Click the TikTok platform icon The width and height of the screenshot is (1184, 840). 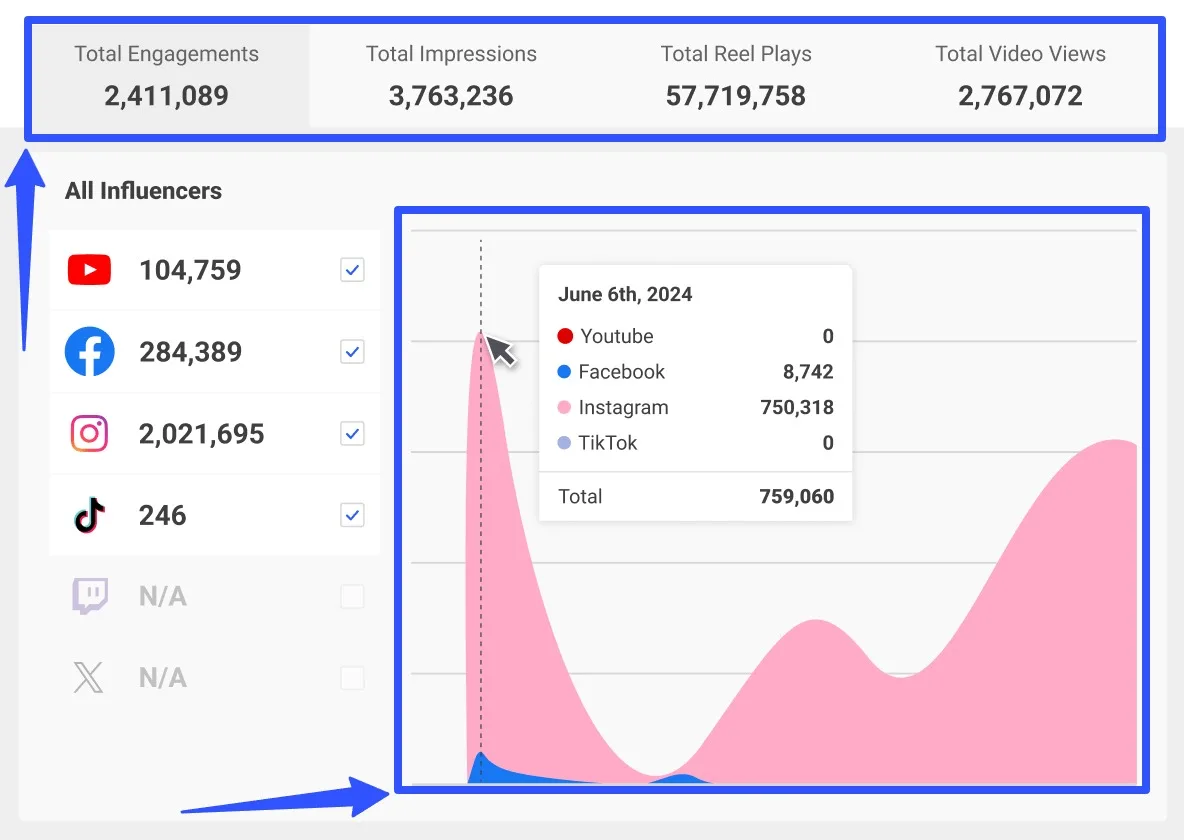90,514
